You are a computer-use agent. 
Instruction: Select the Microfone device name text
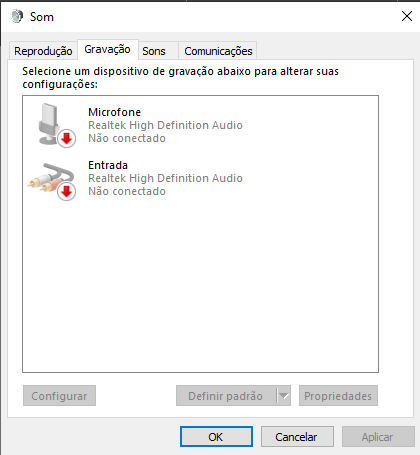pyautogui.click(x=114, y=112)
